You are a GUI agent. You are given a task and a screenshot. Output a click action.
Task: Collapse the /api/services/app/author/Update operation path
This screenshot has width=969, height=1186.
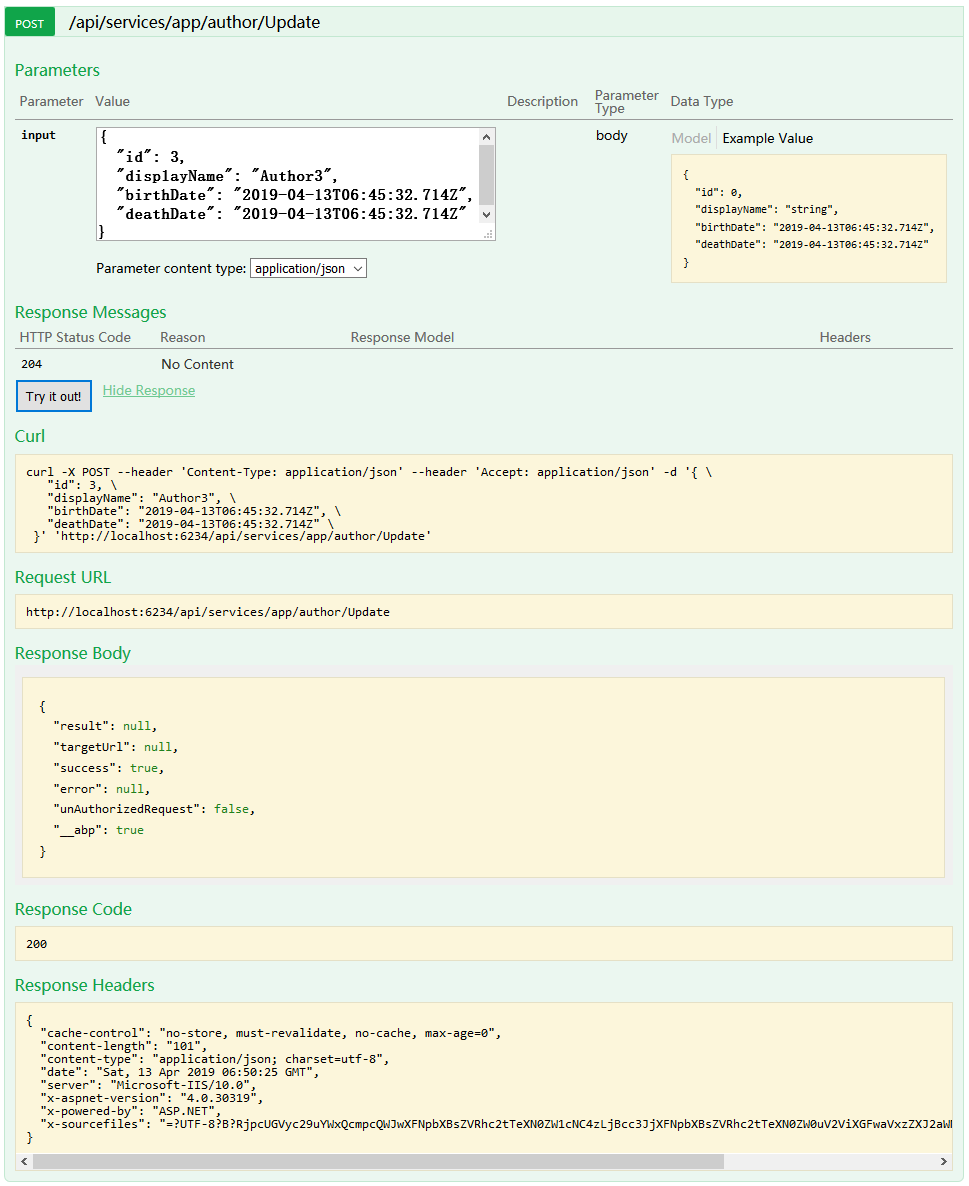194,22
